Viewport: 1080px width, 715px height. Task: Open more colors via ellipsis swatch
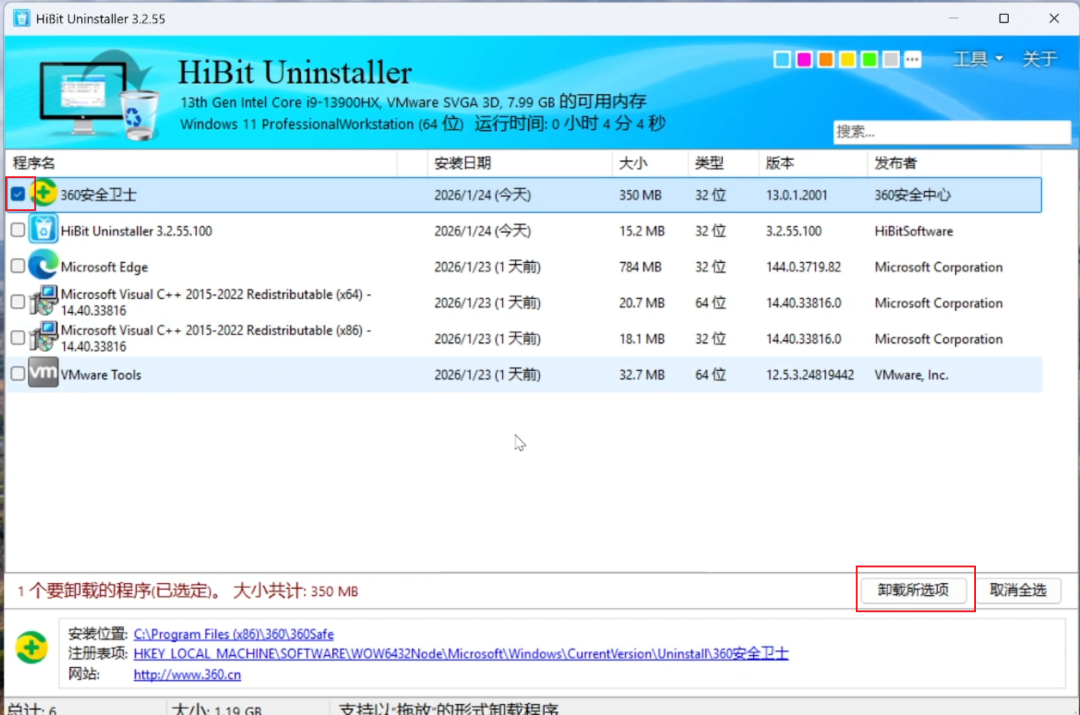pyautogui.click(x=913, y=59)
